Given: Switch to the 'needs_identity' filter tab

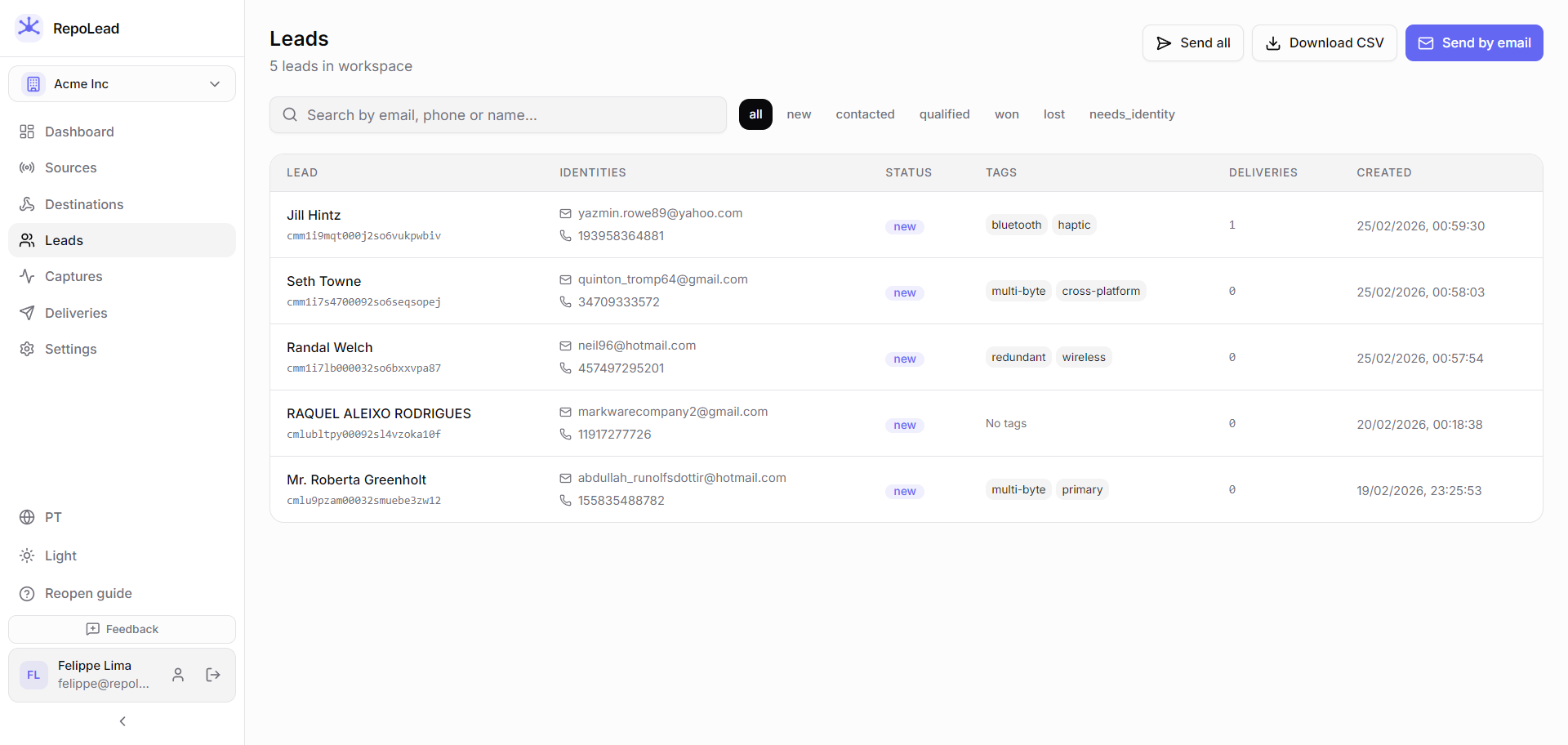Looking at the screenshot, I should (1131, 114).
